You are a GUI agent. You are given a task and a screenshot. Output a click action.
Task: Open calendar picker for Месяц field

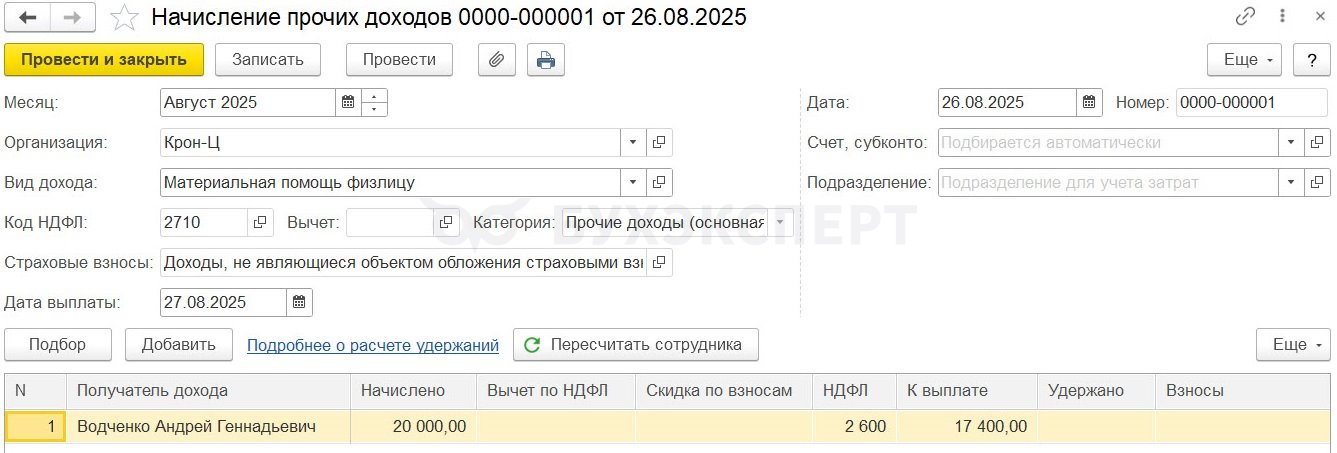tap(348, 103)
